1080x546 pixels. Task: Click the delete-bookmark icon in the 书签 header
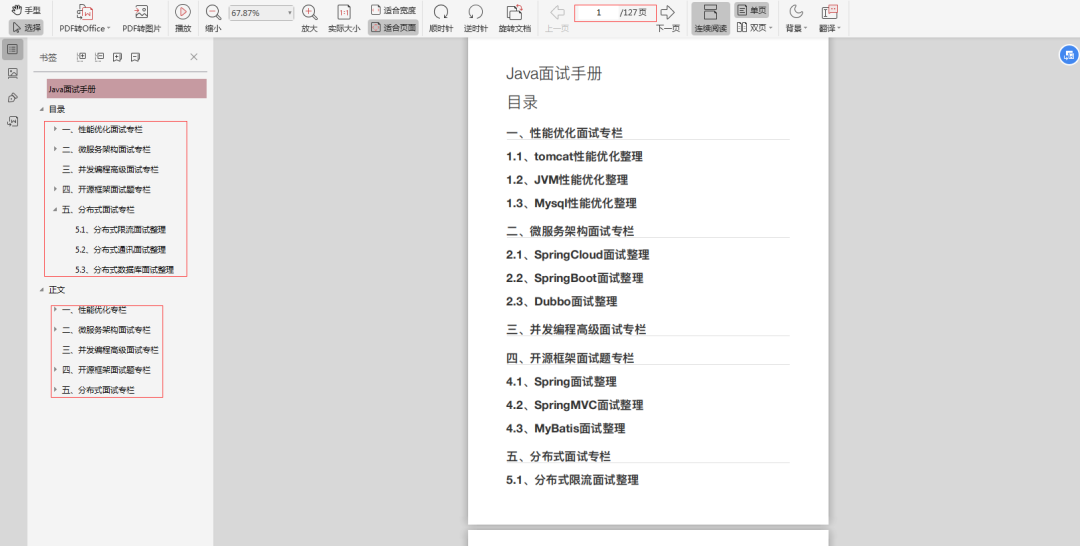[136, 57]
